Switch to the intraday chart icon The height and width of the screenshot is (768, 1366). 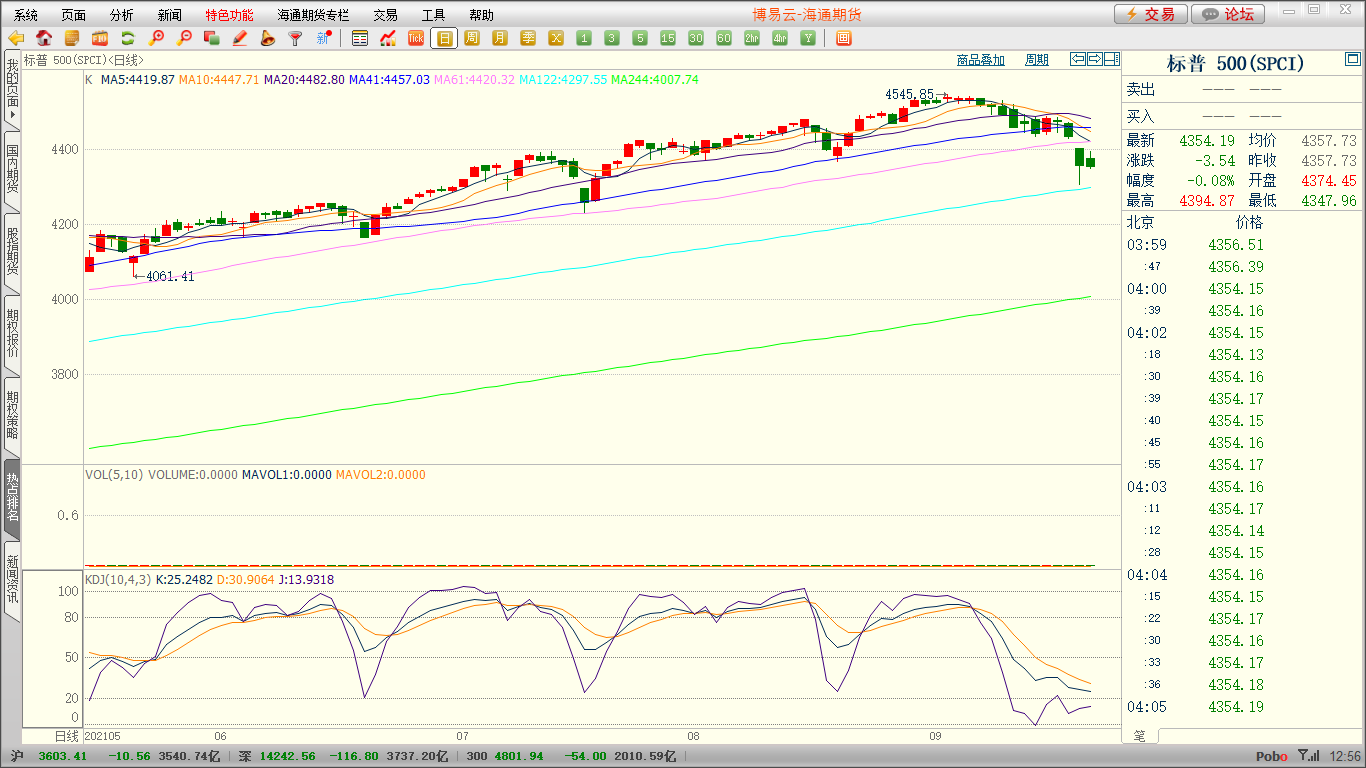(388, 38)
